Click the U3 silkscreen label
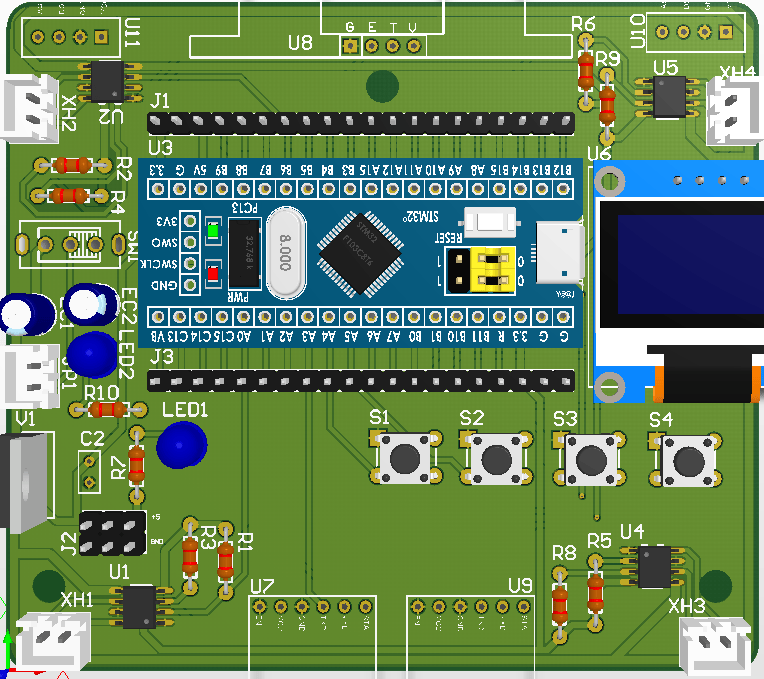Screen dimensions: 764x679 tap(161, 148)
